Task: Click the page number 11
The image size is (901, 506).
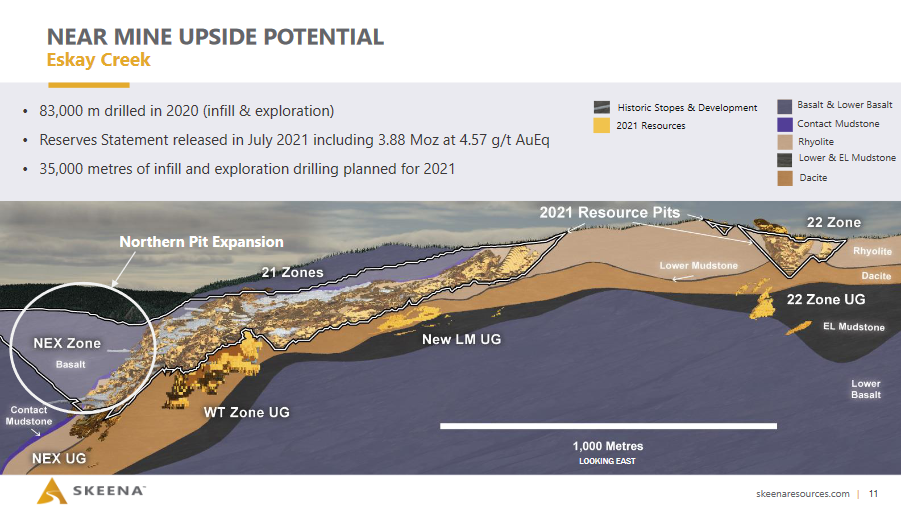Action: point(873,493)
